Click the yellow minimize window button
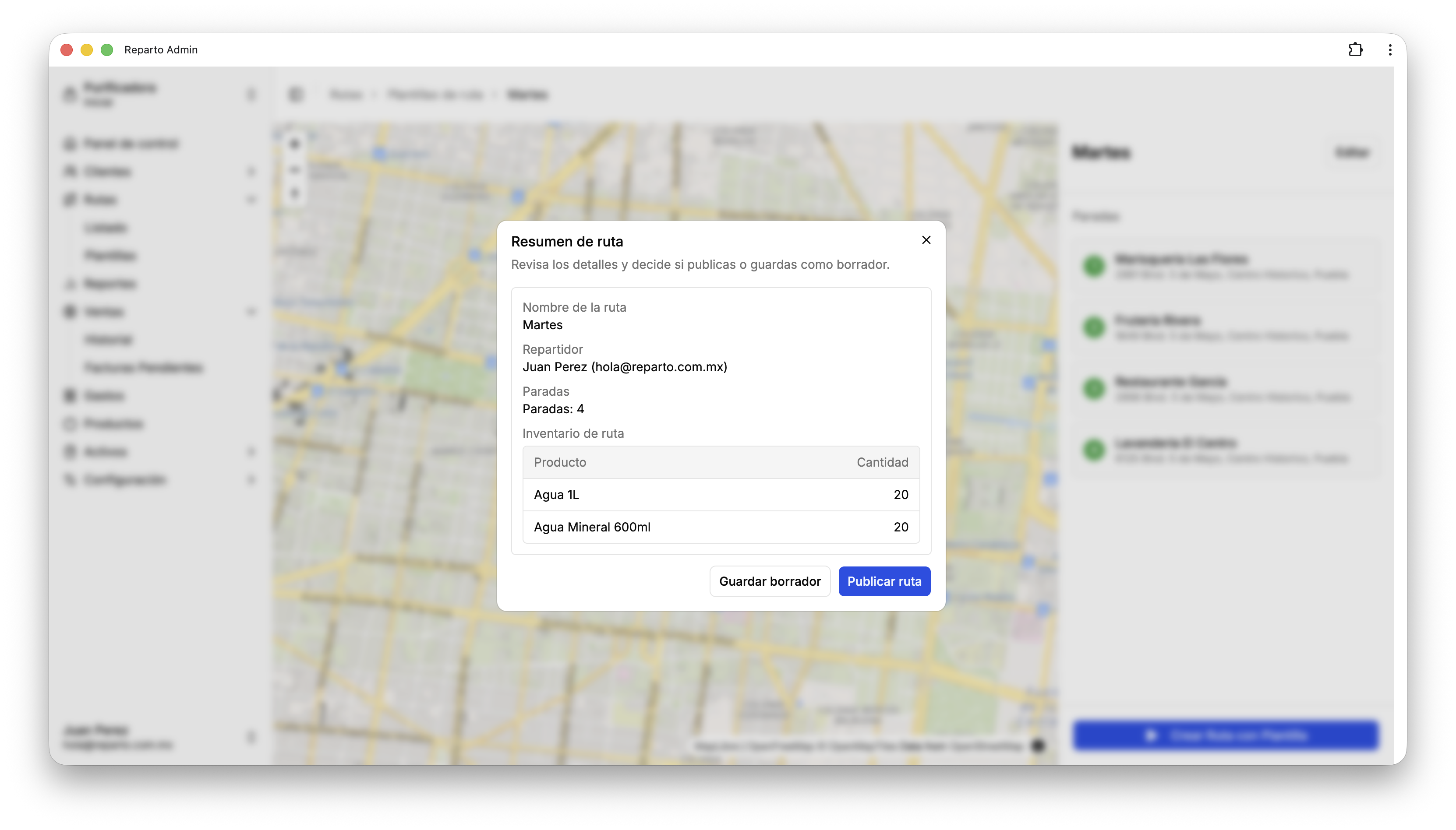 click(x=87, y=49)
